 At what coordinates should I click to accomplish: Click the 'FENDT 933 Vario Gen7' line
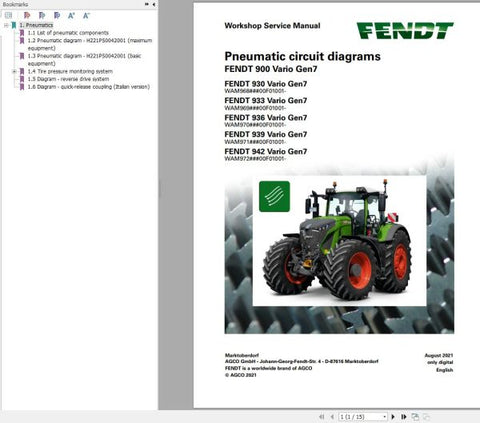click(x=266, y=100)
